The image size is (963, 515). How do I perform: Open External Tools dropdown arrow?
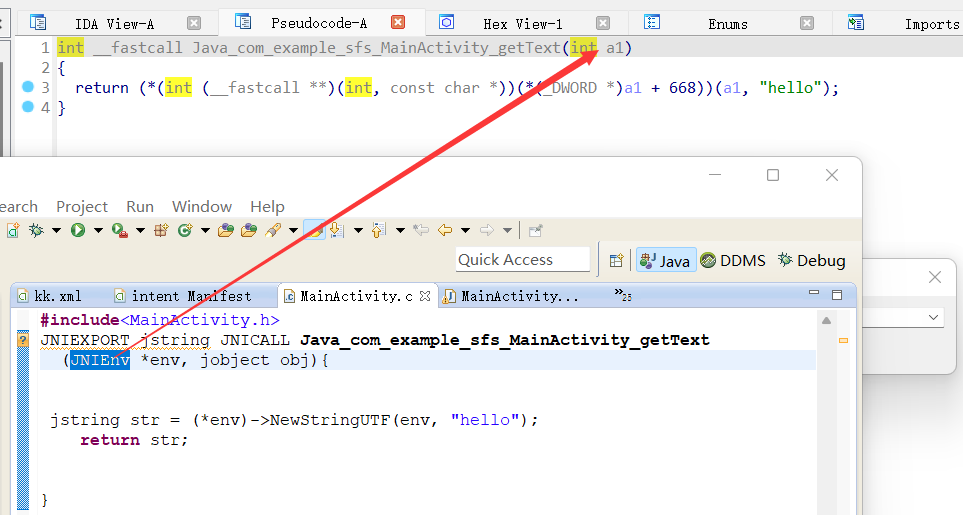pyautogui.click(x=140, y=231)
